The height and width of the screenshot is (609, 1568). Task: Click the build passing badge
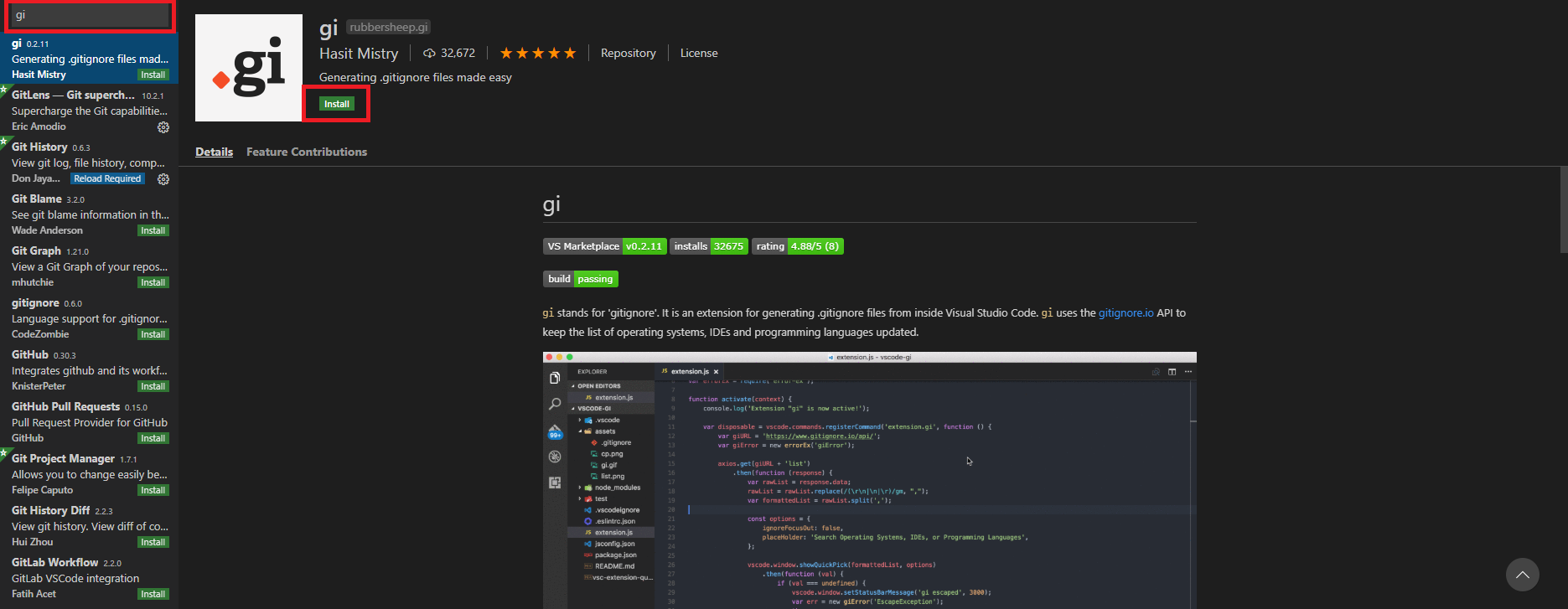(x=581, y=279)
